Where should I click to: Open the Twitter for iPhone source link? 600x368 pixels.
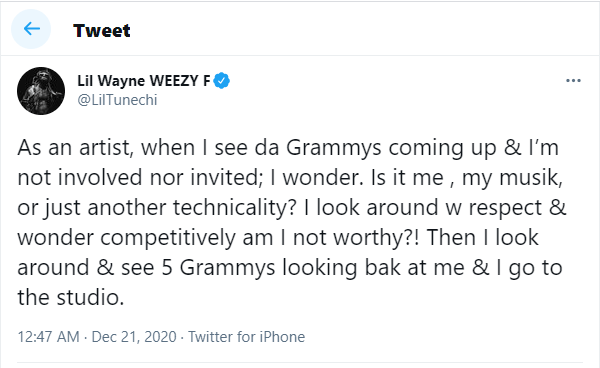tap(246, 337)
